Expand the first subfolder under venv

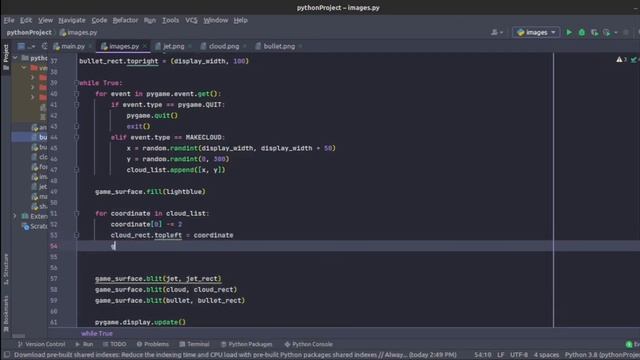pyautogui.click(x=33, y=77)
